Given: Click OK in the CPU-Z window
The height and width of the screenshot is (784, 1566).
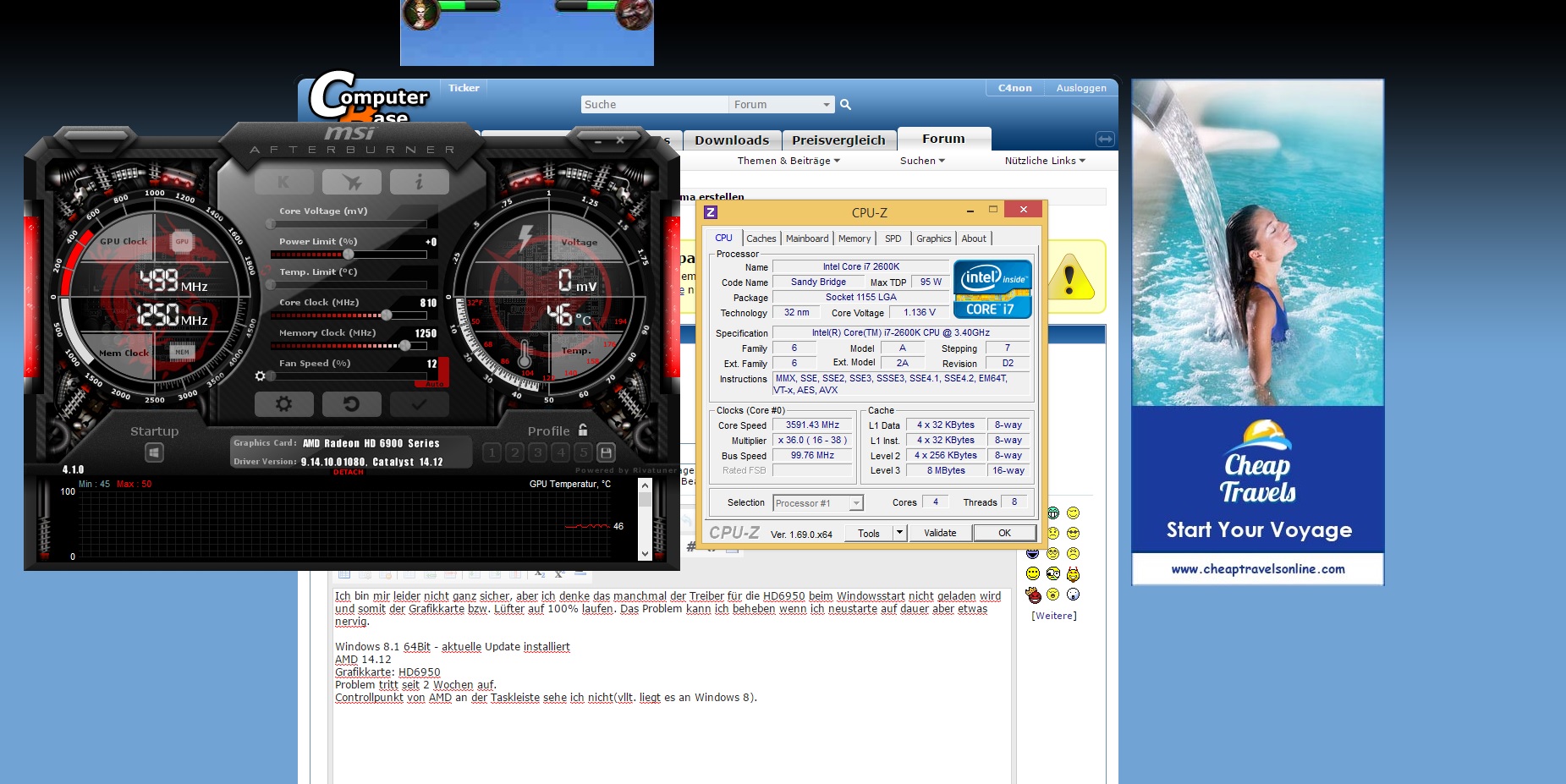Looking at the screenshot, I should 1004,533.
